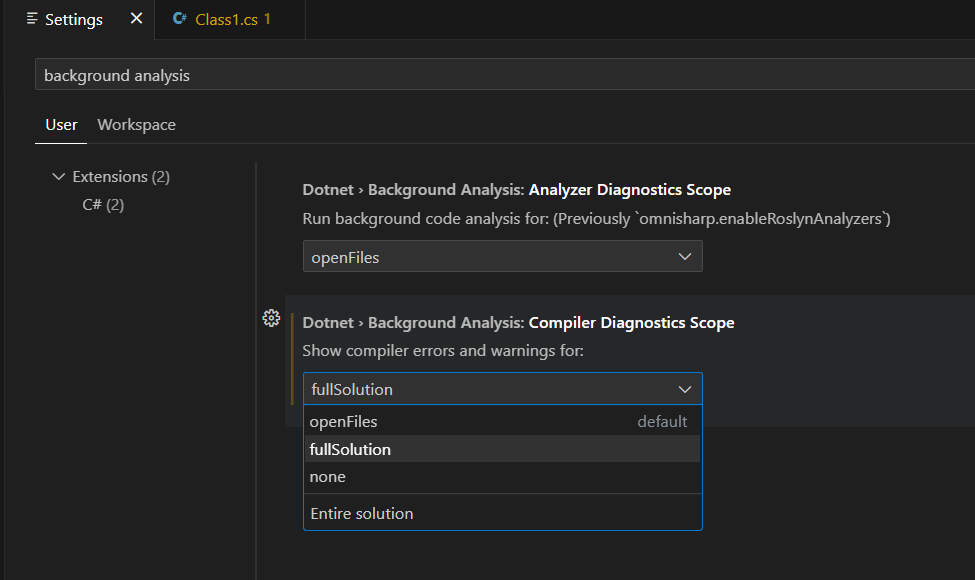The width and height of the screenshot is (975, 580).
Task: Click the gear icon beside Compiler Diagnostics Scope
Action: 271,318
